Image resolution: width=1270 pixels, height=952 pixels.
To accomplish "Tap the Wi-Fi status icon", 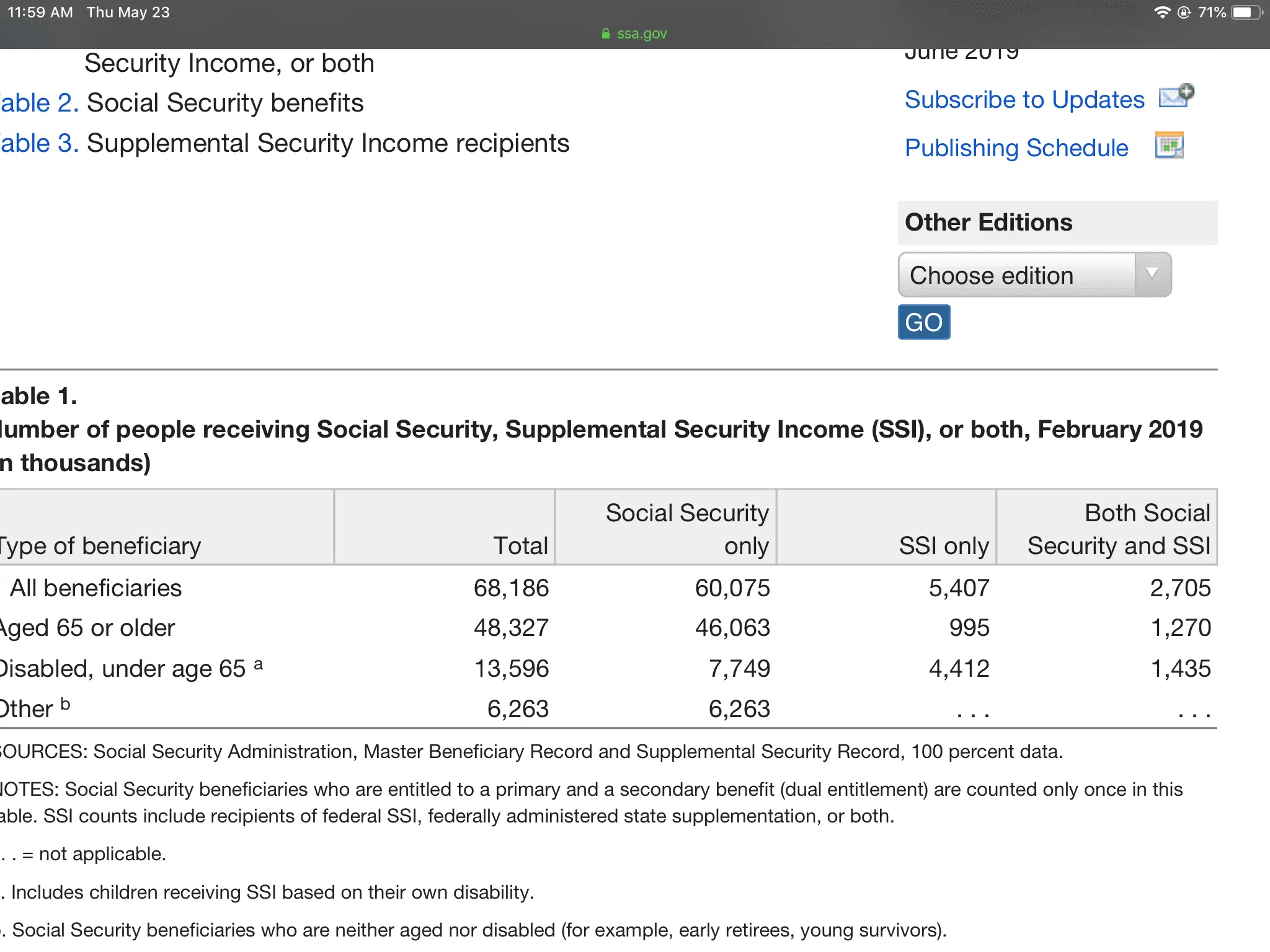I will 1161,12.
